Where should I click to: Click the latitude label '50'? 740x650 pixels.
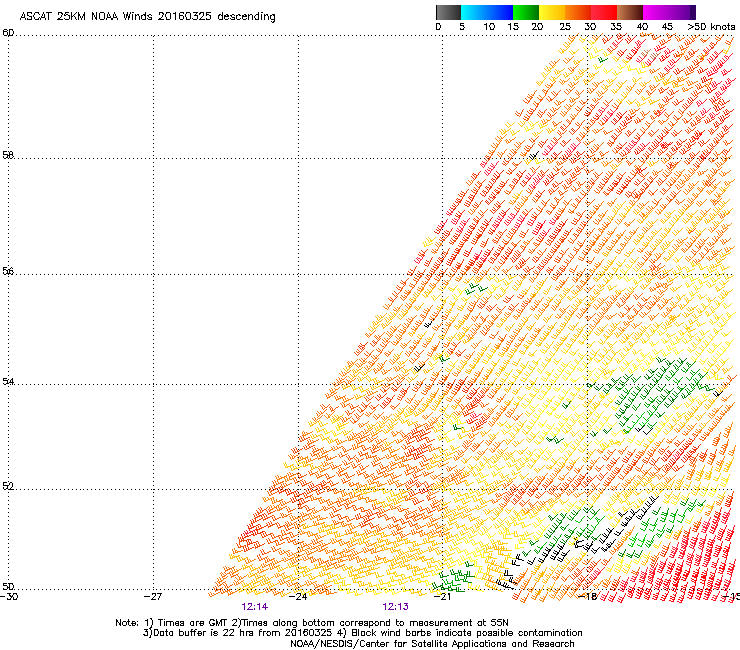[8, 587]
